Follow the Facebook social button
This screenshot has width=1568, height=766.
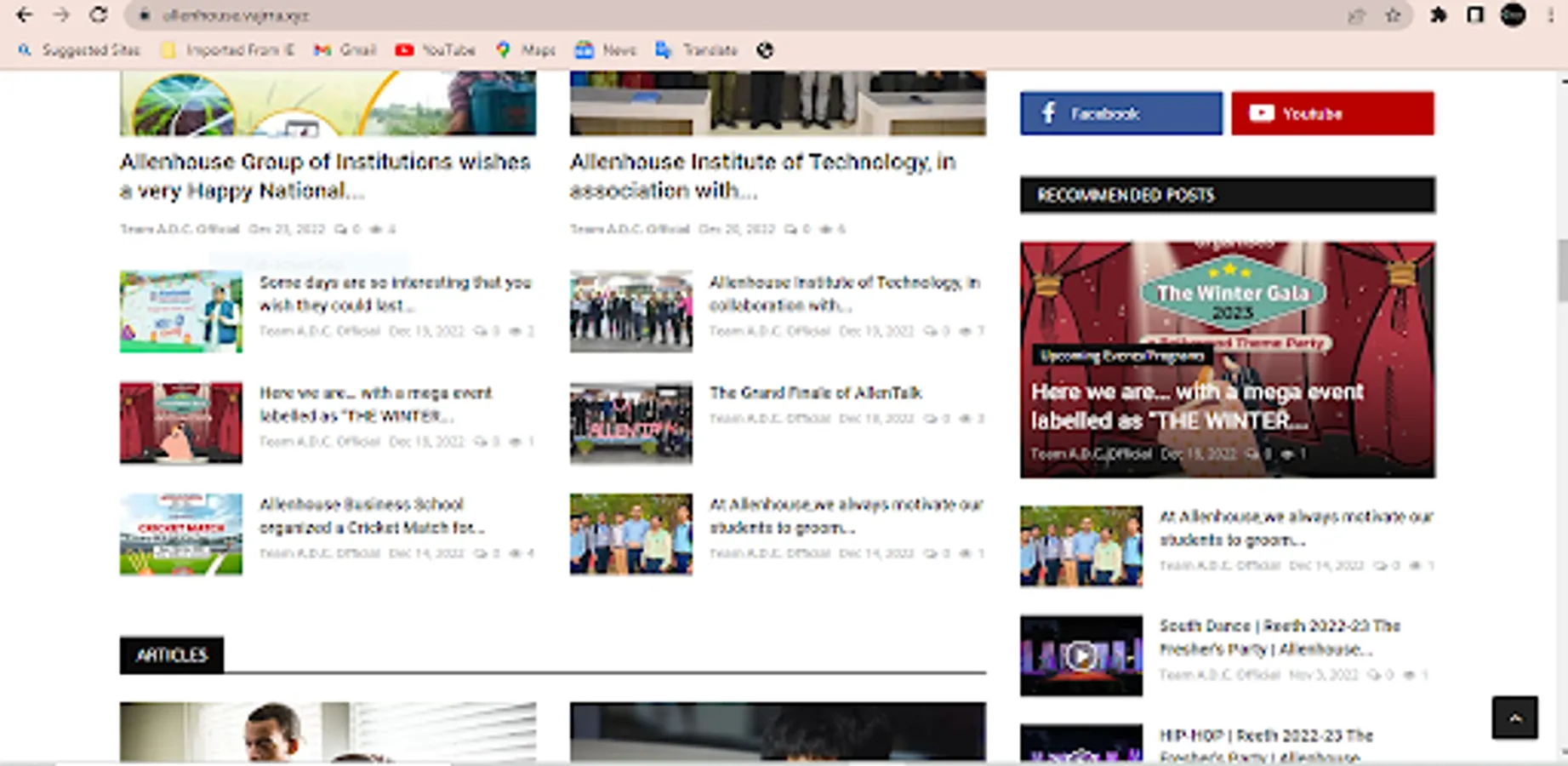point(1121,113)
